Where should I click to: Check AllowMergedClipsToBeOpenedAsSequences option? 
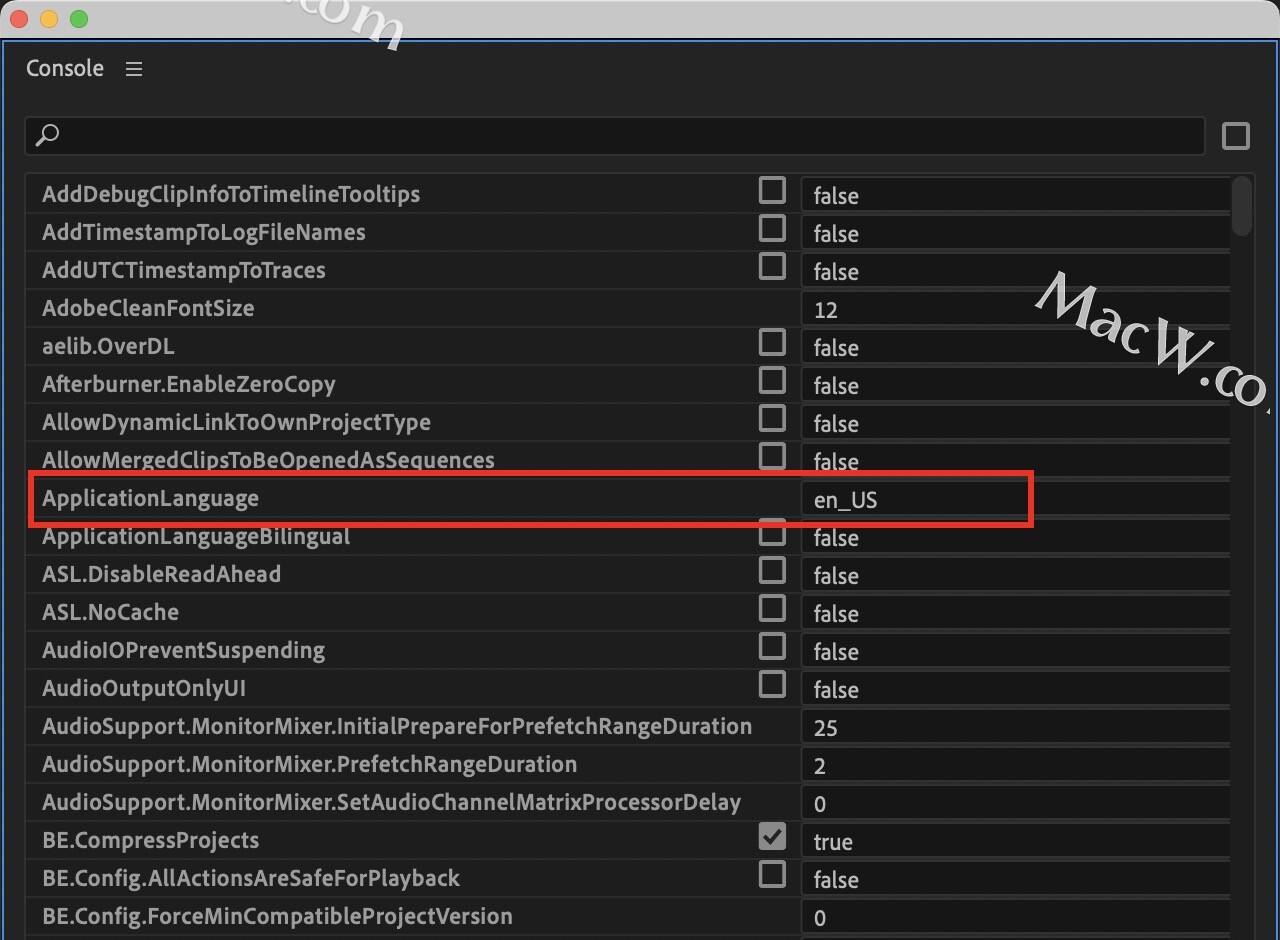(772, 456)
